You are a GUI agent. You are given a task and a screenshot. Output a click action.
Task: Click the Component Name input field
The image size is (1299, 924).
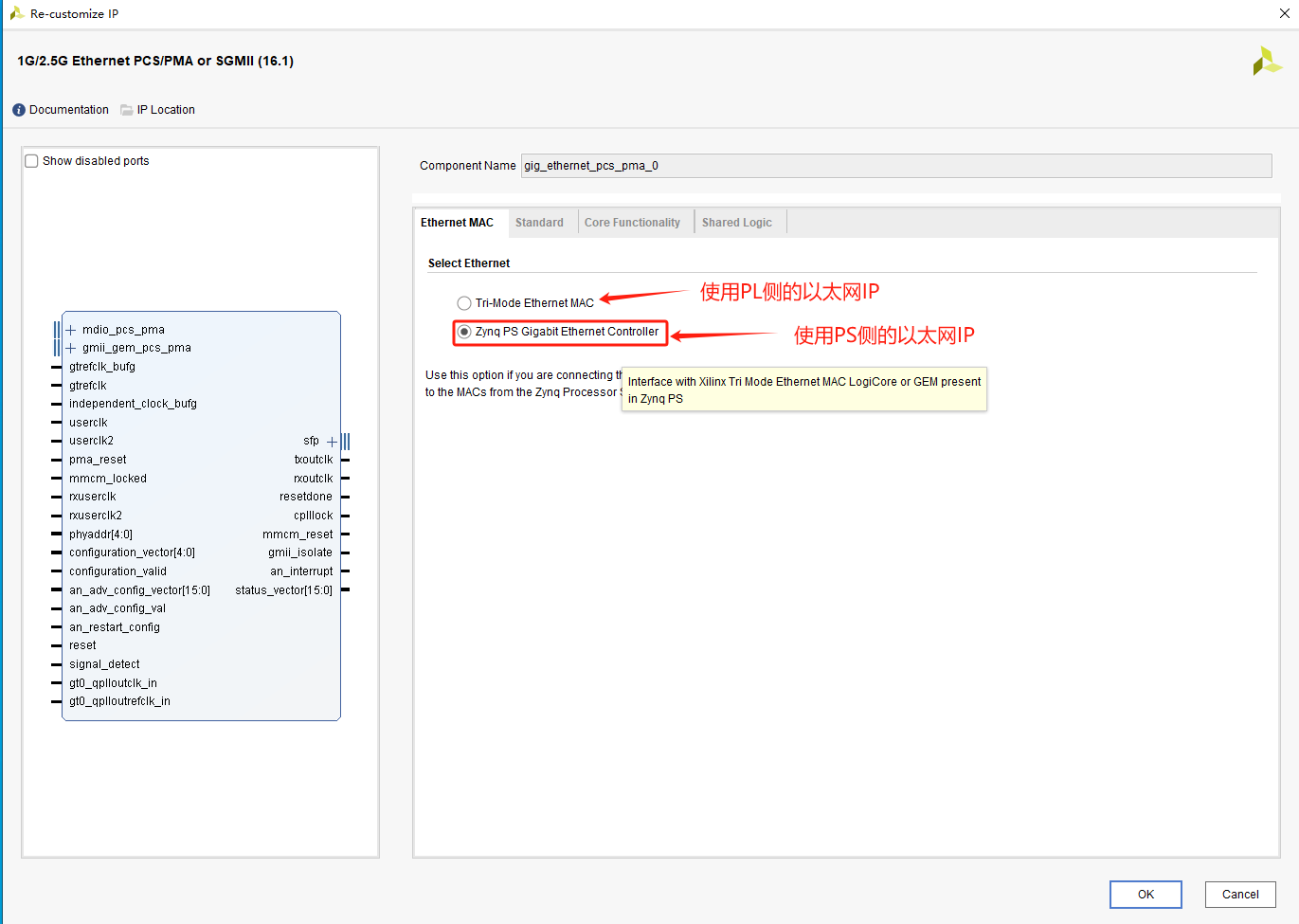coord(896,166)
